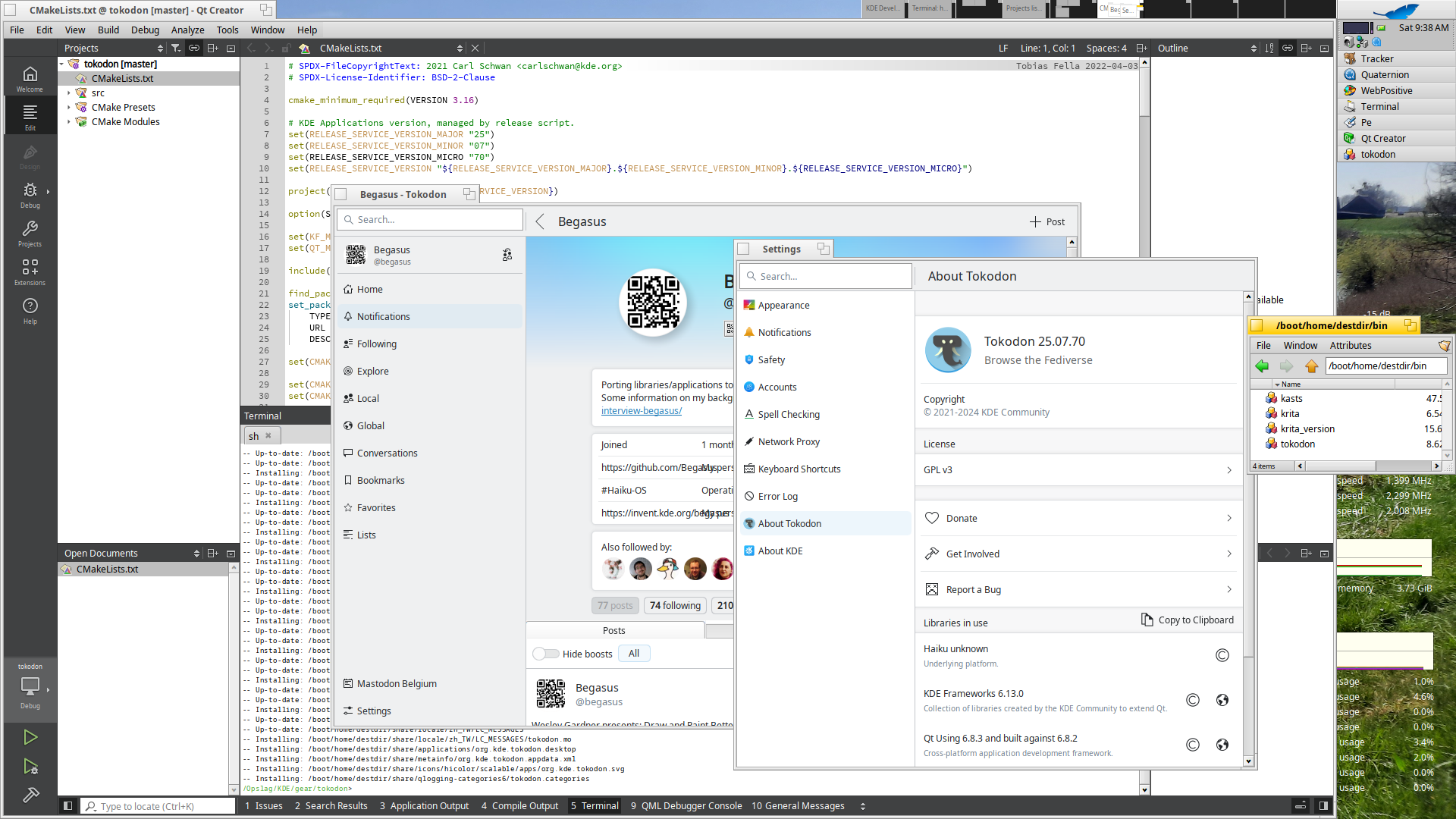The height and width of the screenshot is (819, 1456).
Task: Open the Qt website globe icon
Action: coord(1222,745)
